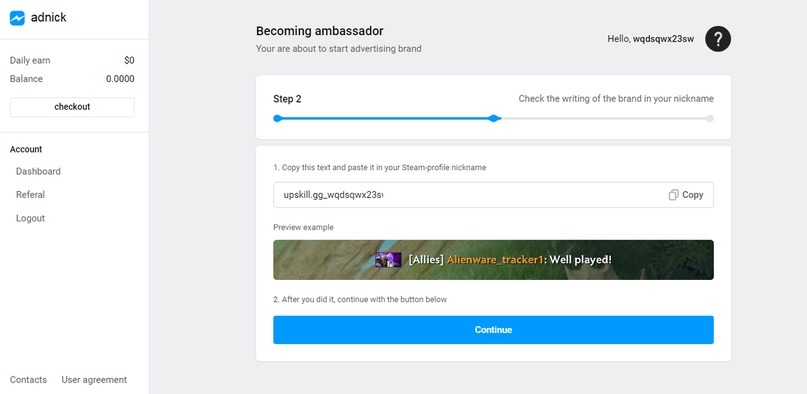Open the Dashboard menu item
The height and width of the screenshot is (394, 807).
tap(38, 171)
